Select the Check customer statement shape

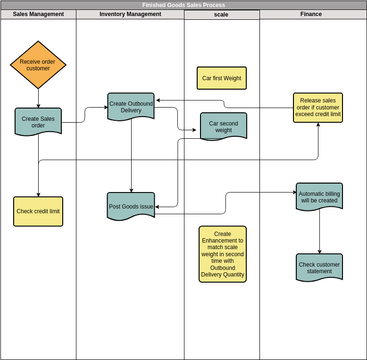coord(319,267)
